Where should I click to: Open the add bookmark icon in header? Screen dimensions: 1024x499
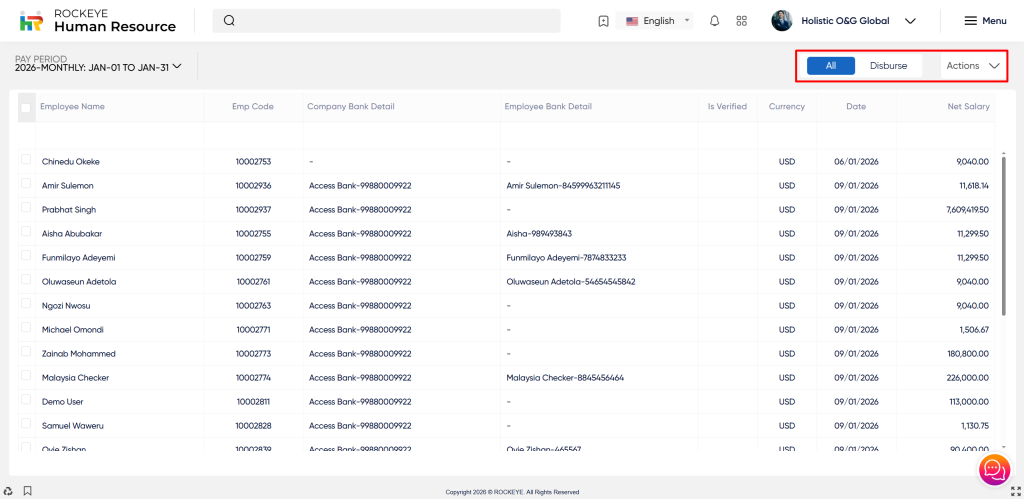click(x=603, y=21)
